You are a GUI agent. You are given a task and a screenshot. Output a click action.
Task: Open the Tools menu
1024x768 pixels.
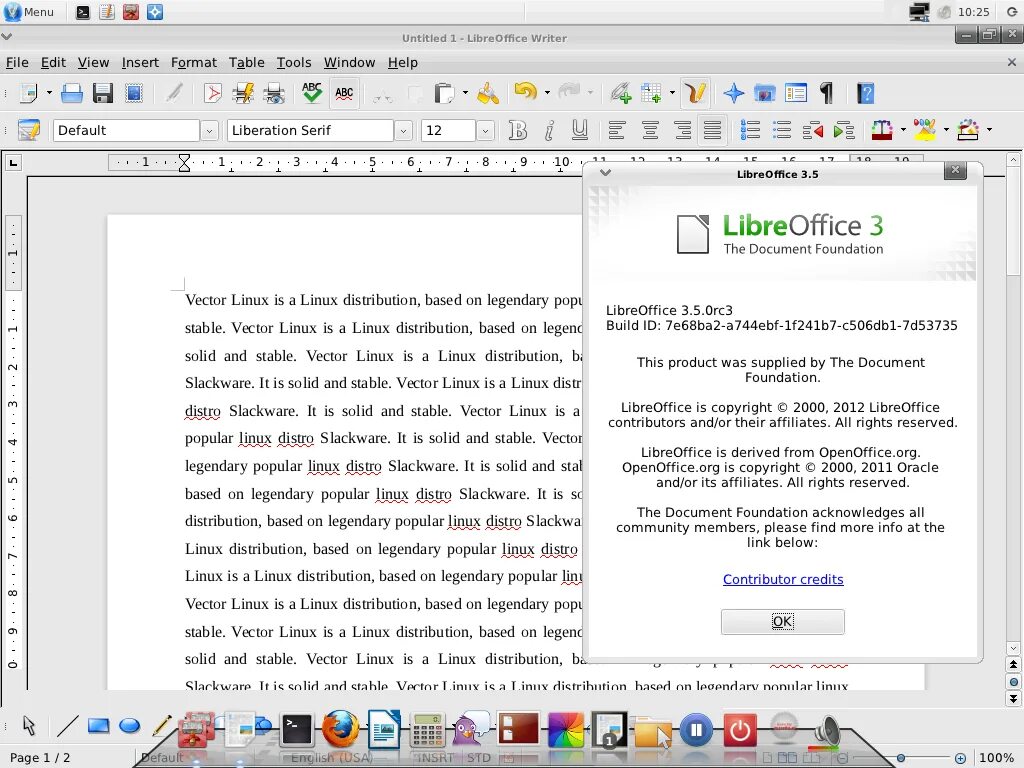294,63
